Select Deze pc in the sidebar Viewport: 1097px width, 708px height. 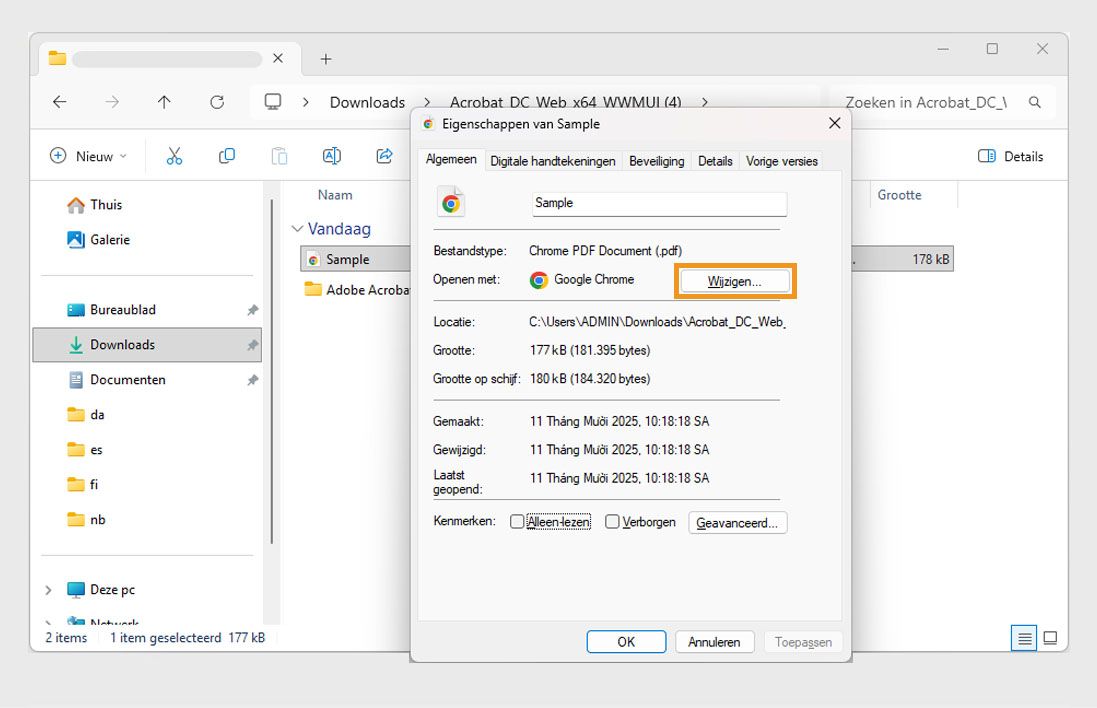click(x=112, y=590)
